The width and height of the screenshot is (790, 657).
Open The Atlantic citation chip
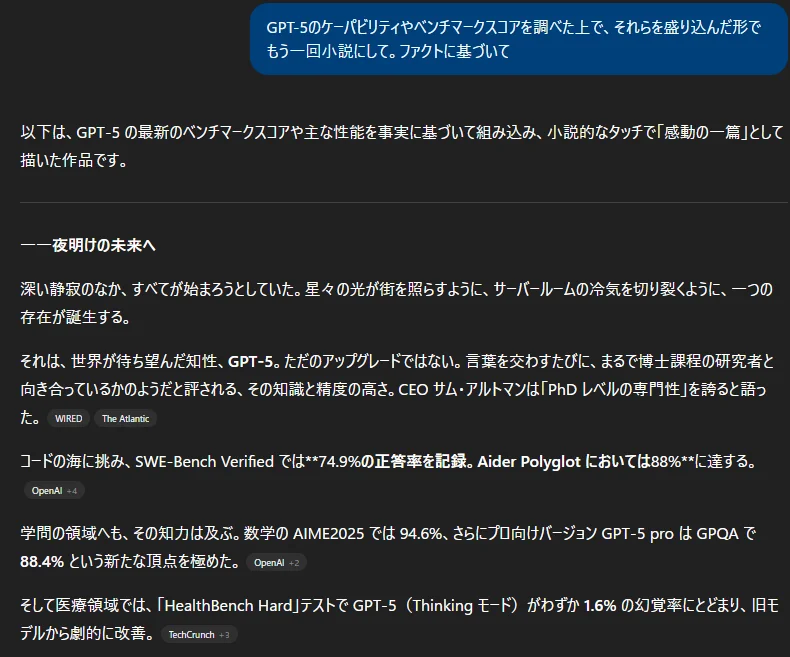pyautogui.click(x=125, y=419)
